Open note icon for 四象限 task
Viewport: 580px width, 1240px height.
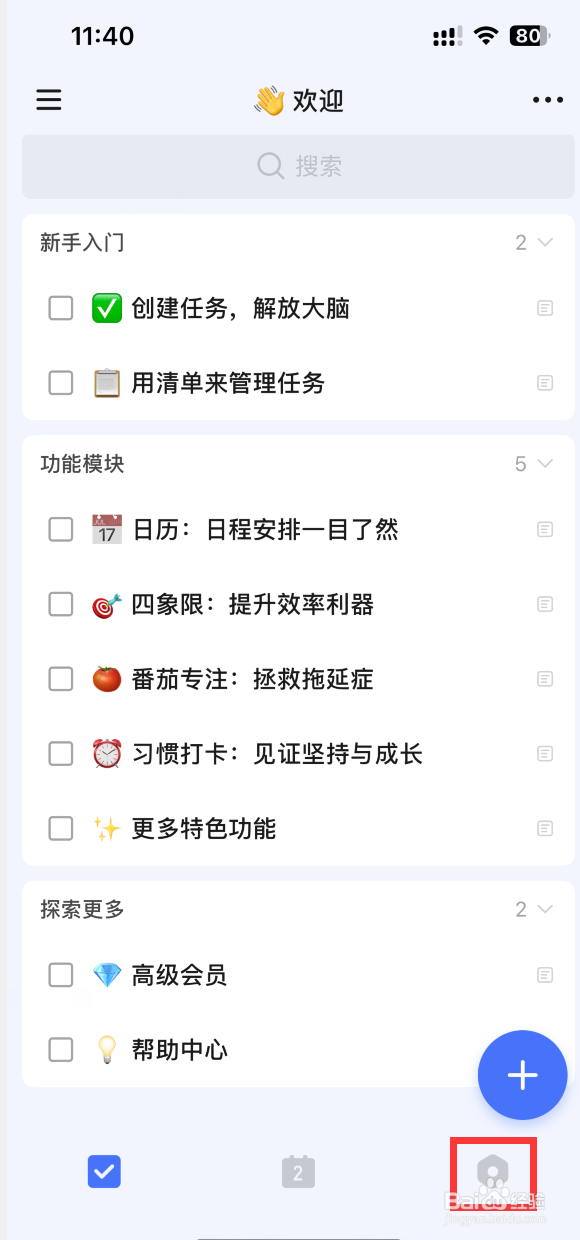(545, 604)
